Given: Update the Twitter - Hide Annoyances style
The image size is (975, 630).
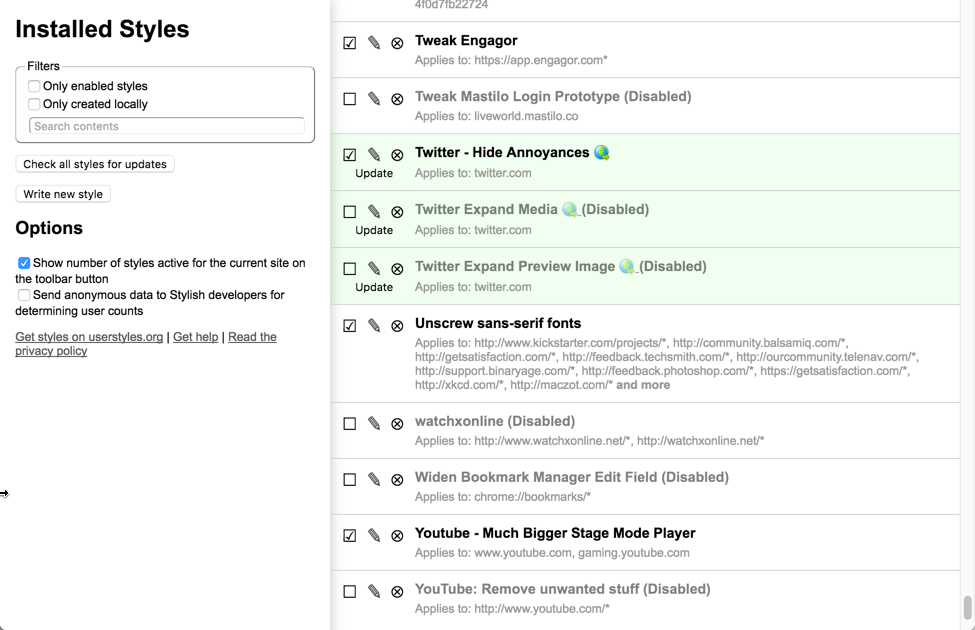Looking at the screenshot, I should (x=372, y=173).
